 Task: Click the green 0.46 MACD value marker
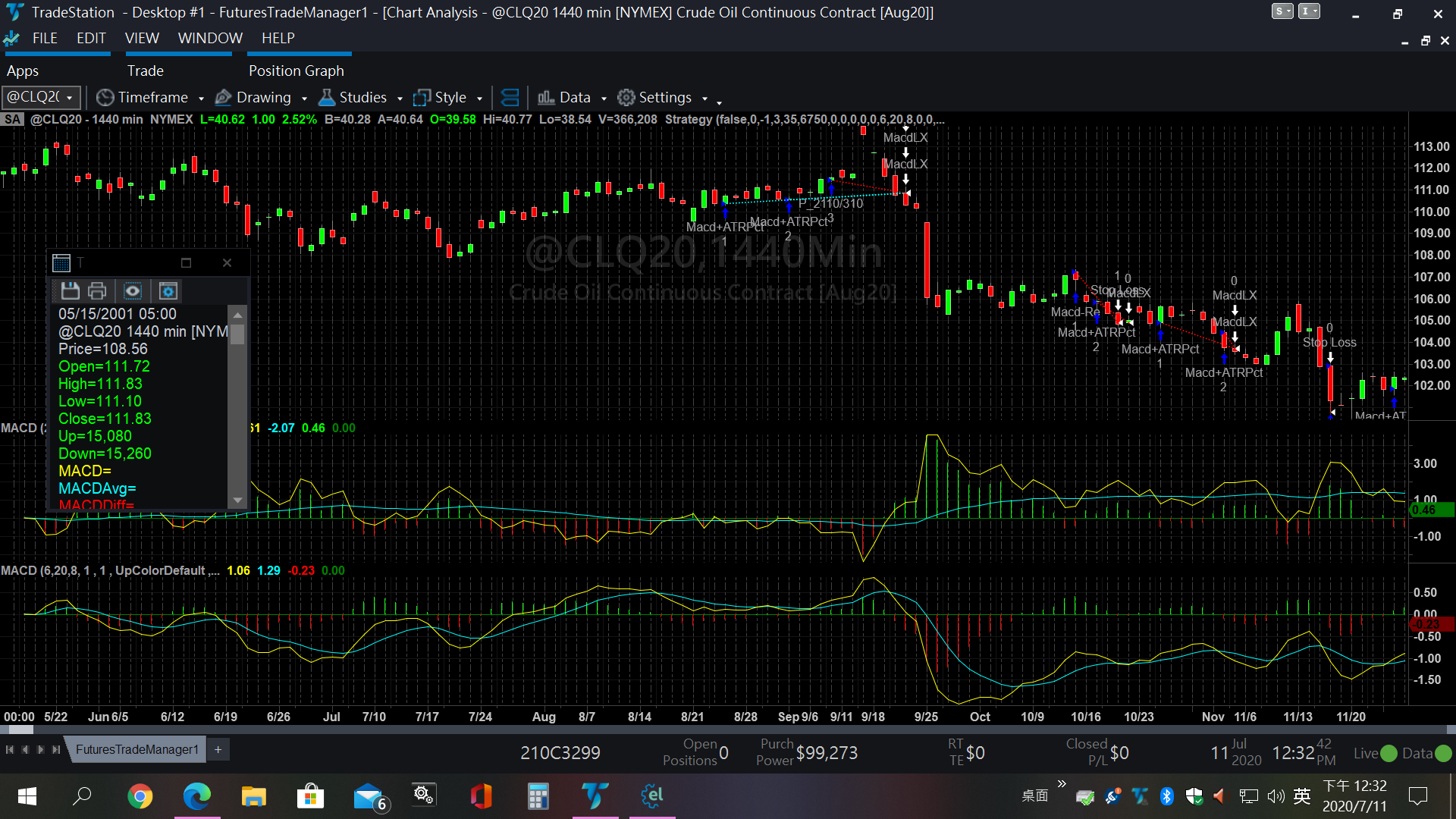(x=1431, y=510)
